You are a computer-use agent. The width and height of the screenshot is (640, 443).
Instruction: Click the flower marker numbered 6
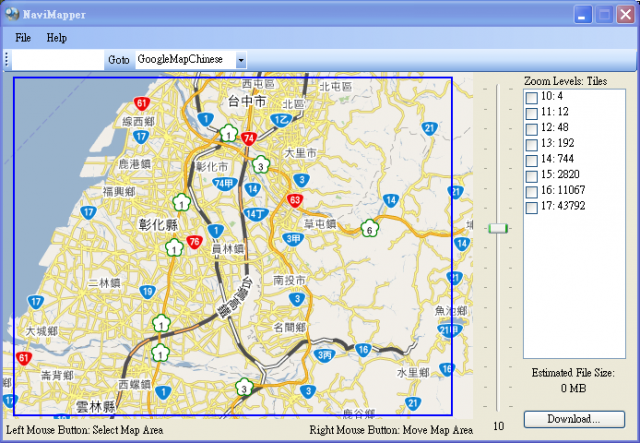click(369, 229)
